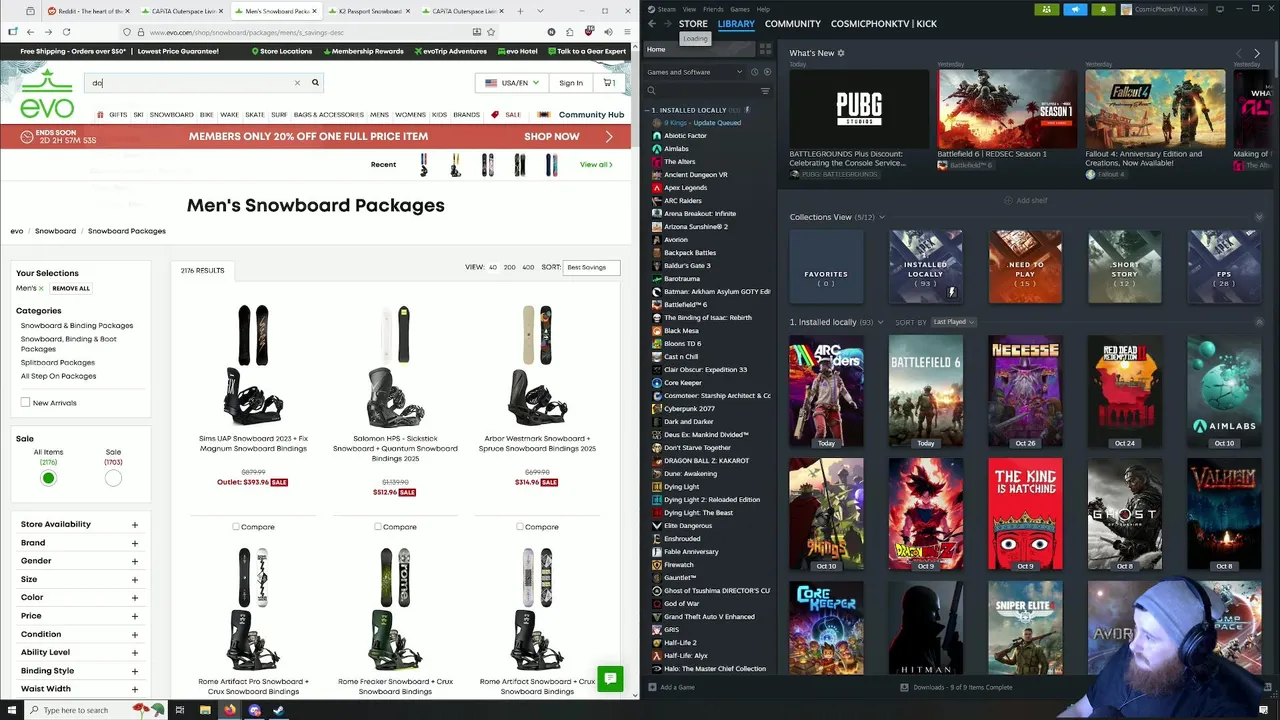This screenshot has width=1280, height=720.
Task: Open What's New settings gear in Steam
Action: [x=841, y=53]
